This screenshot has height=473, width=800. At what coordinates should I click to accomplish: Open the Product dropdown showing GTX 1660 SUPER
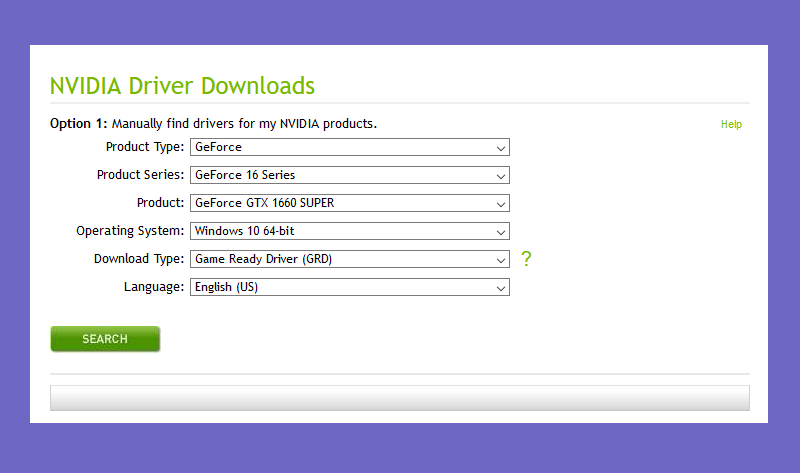click(349, 203)
